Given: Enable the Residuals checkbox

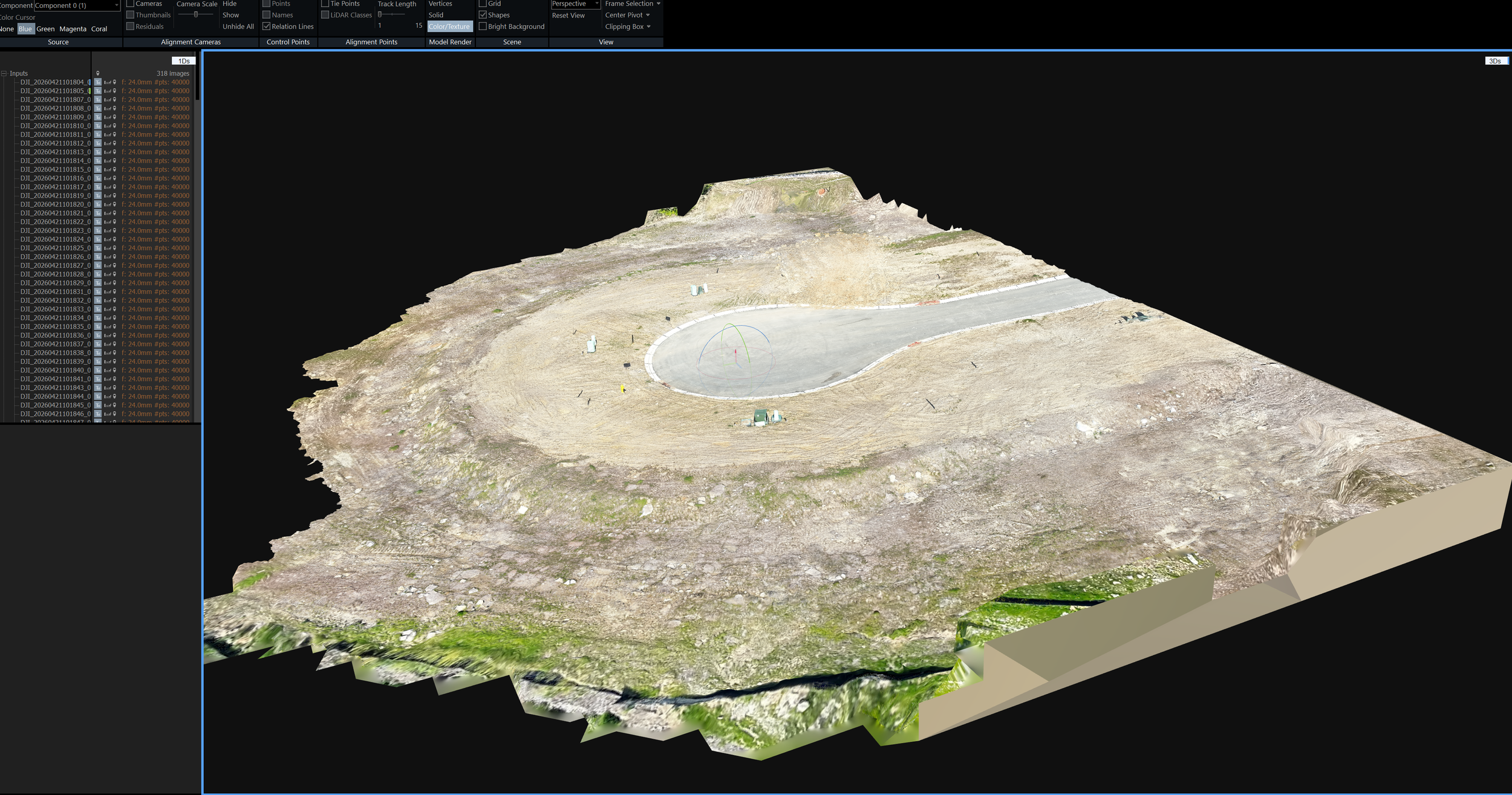Looking at the screenshot, I should pos(130,27).
